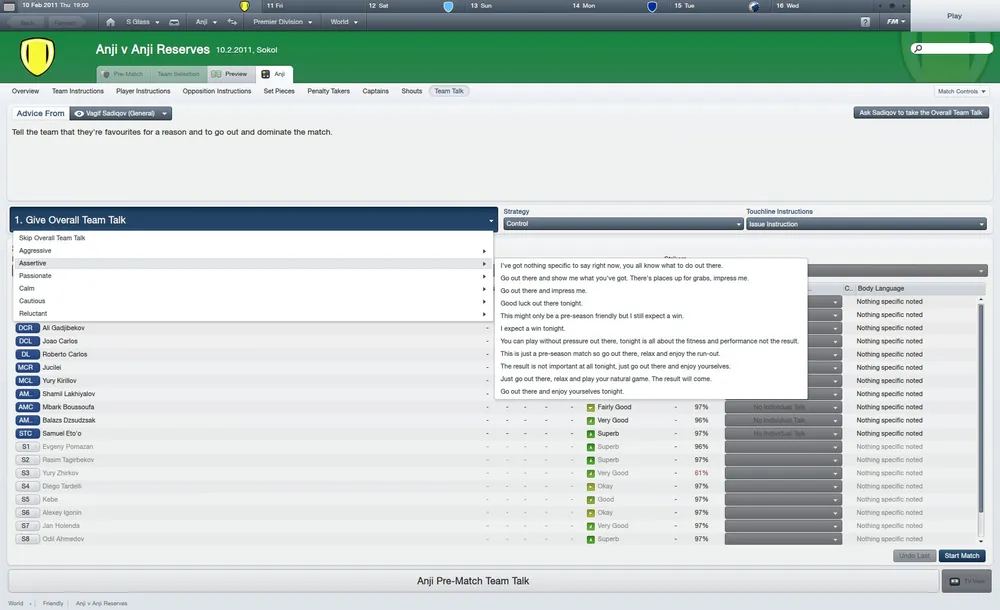The image size is (1000, 610).
Task: Open Mbark Boussoufa's individual talk dropdown
Action: [783, 407]
